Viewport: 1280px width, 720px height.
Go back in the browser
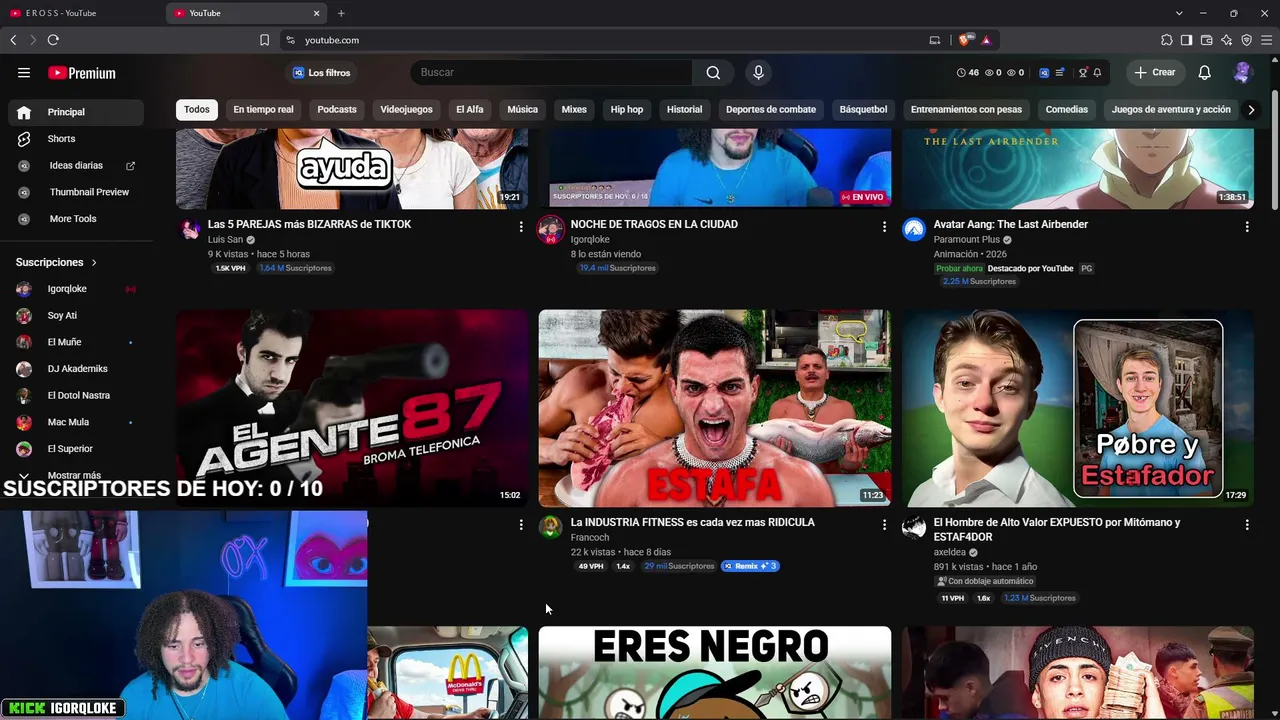pyautogui.click(x=13, y=40)
